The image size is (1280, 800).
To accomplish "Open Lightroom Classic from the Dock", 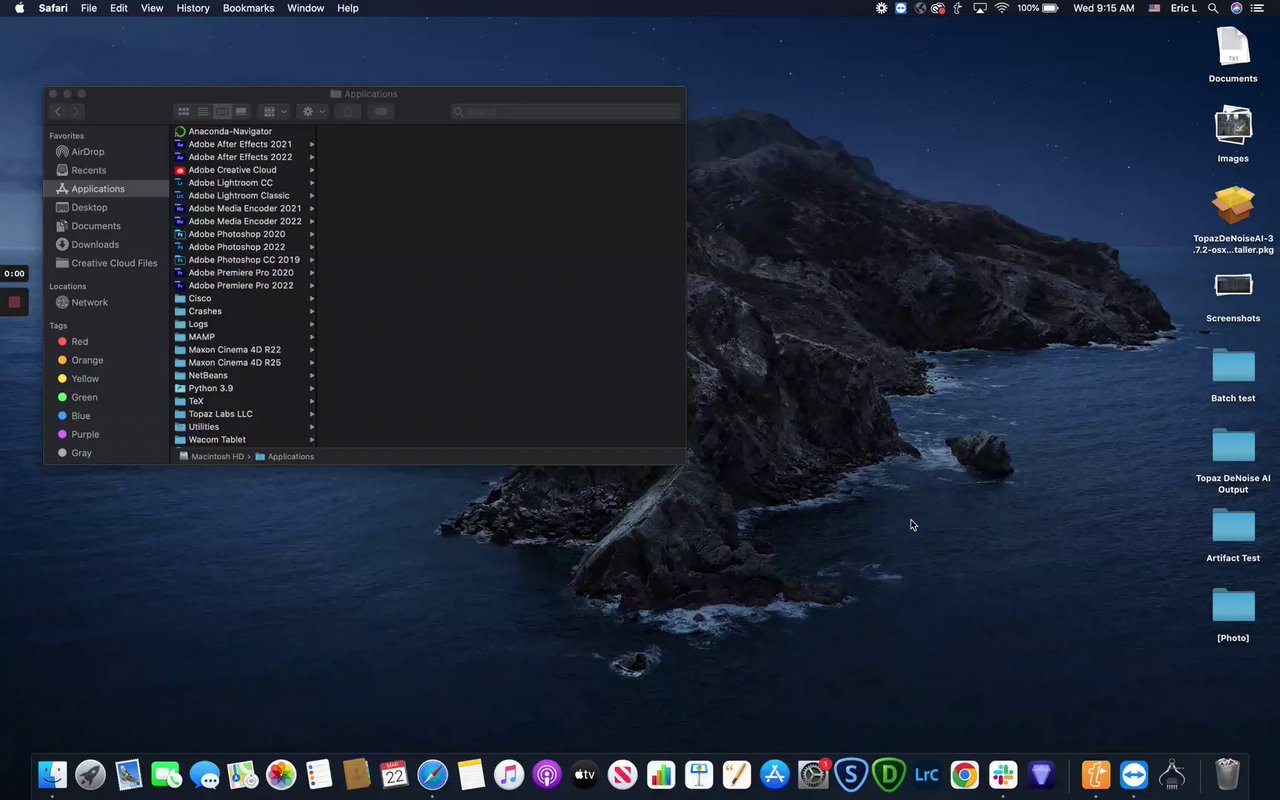I will 926,775.
